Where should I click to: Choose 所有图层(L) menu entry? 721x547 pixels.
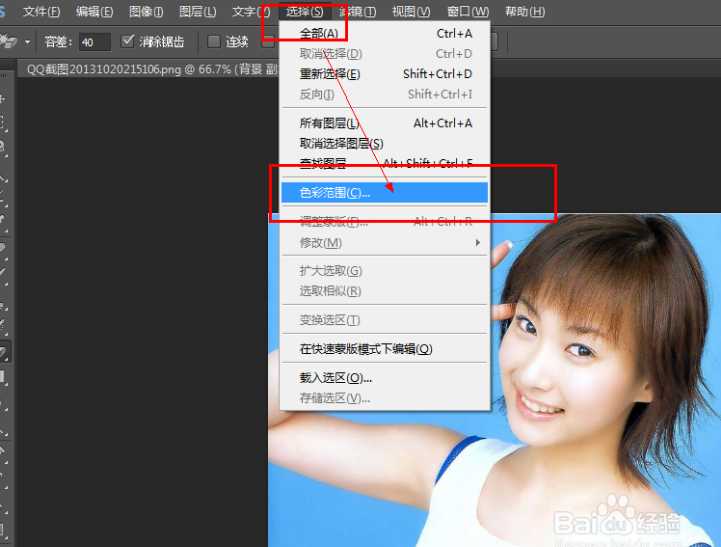coord(385,123)
